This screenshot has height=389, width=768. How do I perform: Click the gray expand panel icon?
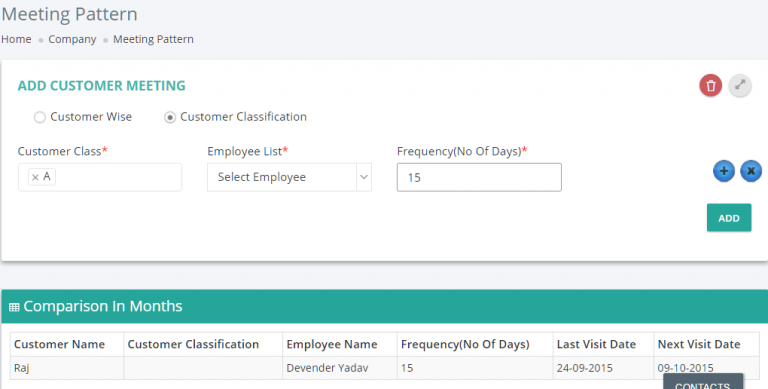(740, 86)
